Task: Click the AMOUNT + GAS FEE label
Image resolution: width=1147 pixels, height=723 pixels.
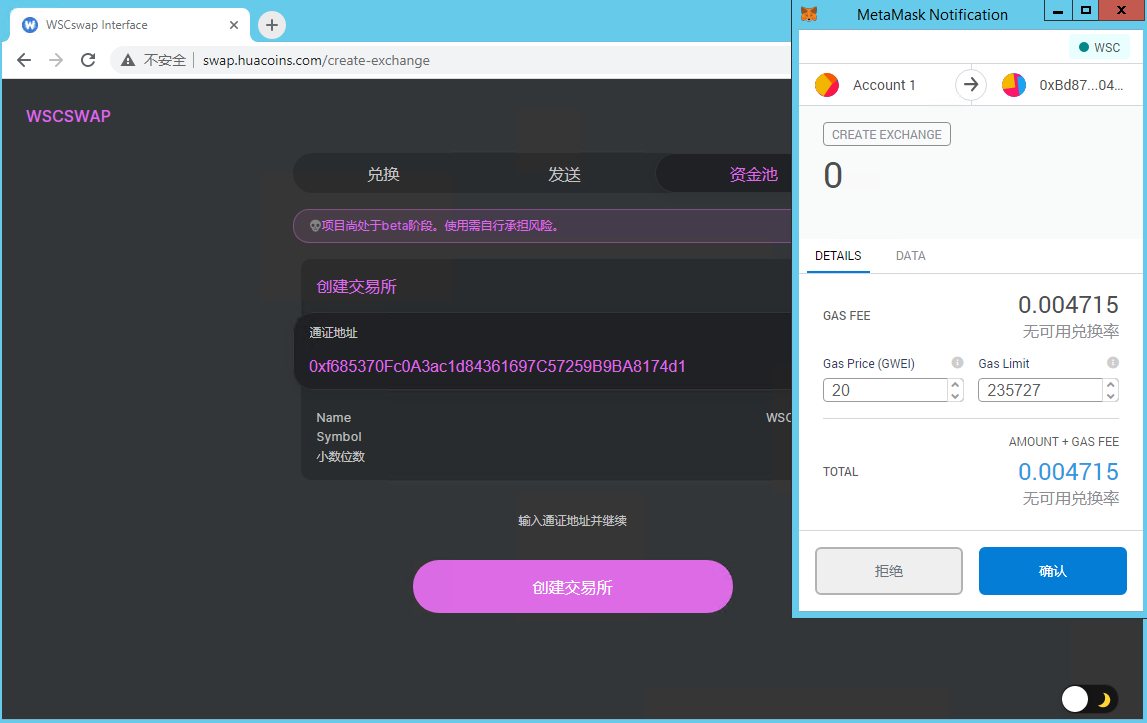Action: tap(1064, 441)
